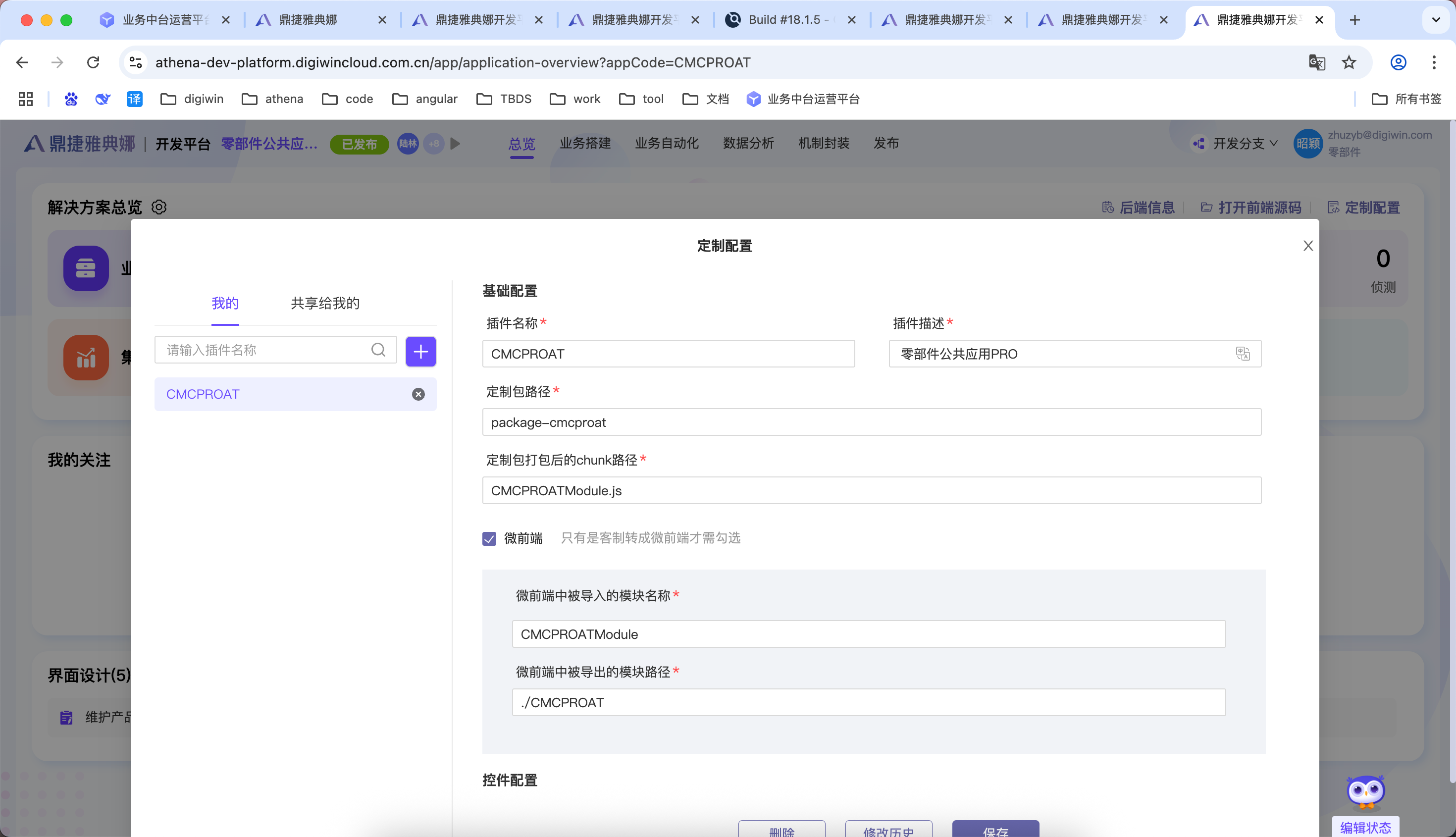Click the ./CMCPROAT module path field
The height and width of the screenshot is (837, 1456).
[x=869, y=702]
